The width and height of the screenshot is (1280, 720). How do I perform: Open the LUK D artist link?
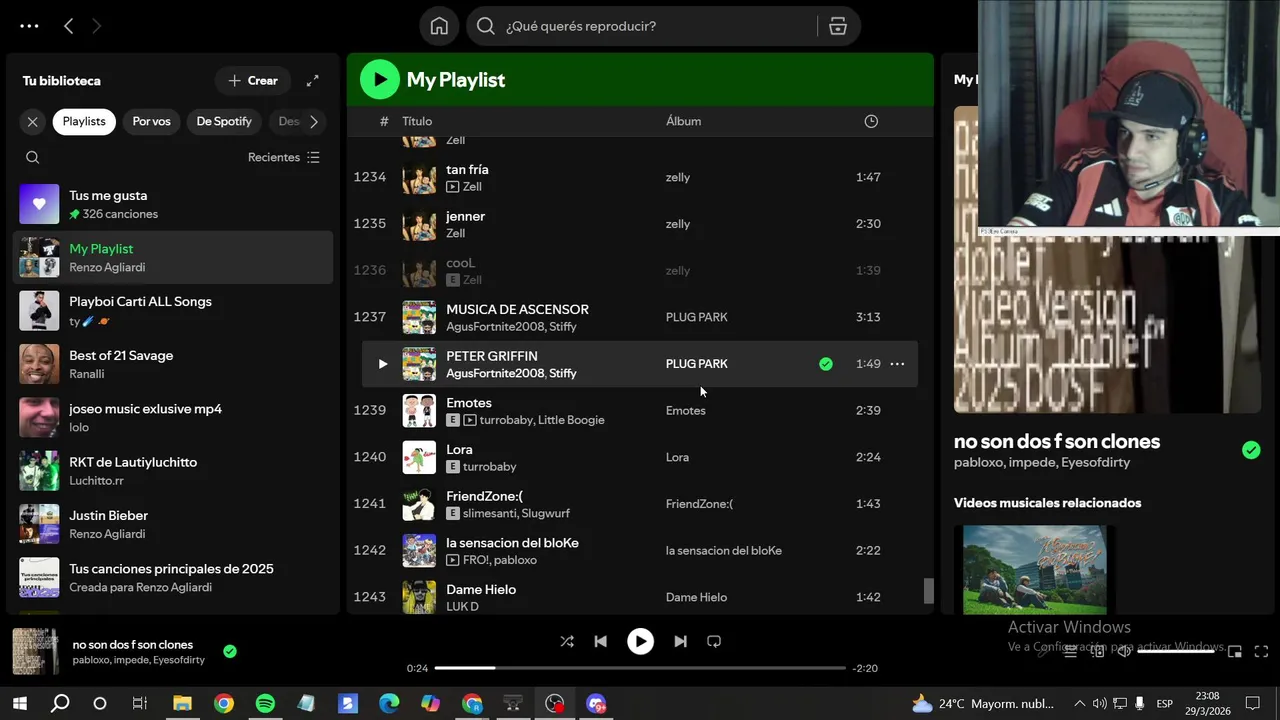point(462,607)
